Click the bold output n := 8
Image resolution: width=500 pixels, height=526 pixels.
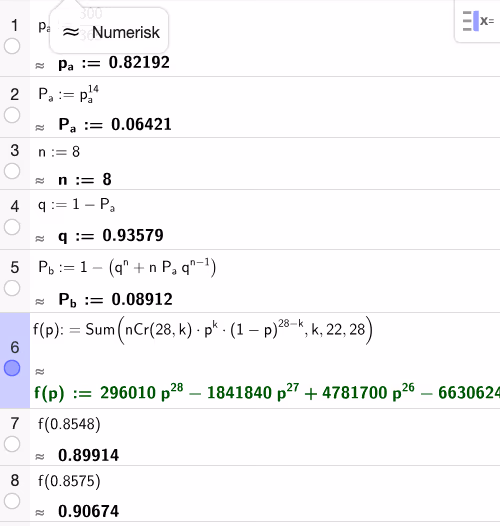[x=85, y=180]
